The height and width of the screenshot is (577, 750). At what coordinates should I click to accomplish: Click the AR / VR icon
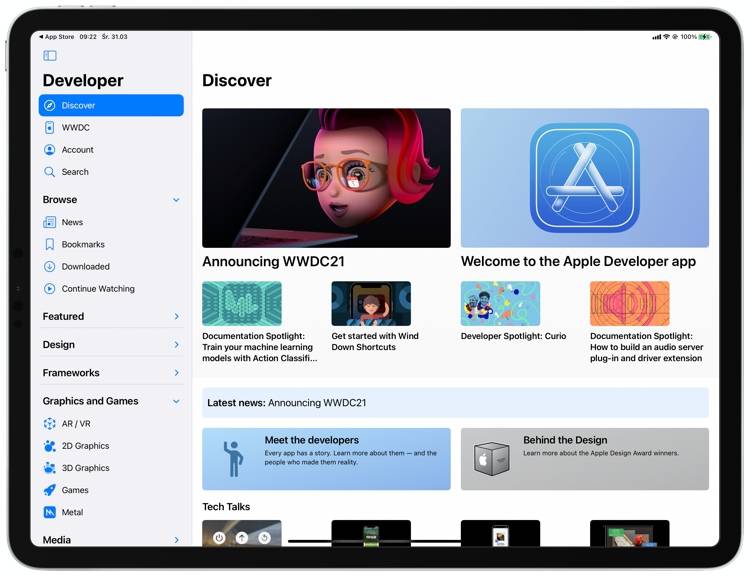[x=49, y=423]
